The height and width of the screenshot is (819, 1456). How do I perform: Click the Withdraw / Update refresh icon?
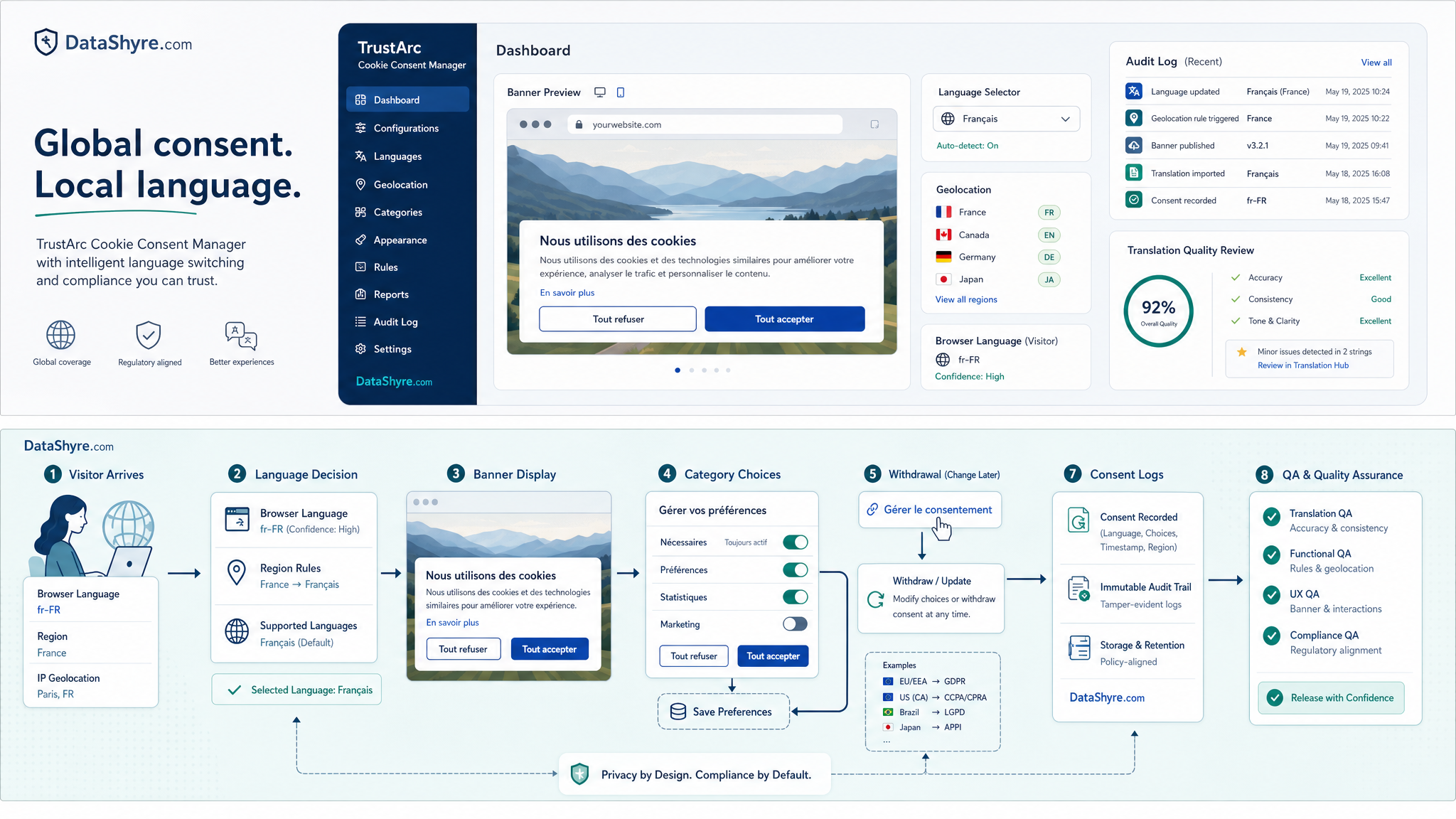(876, 599)
